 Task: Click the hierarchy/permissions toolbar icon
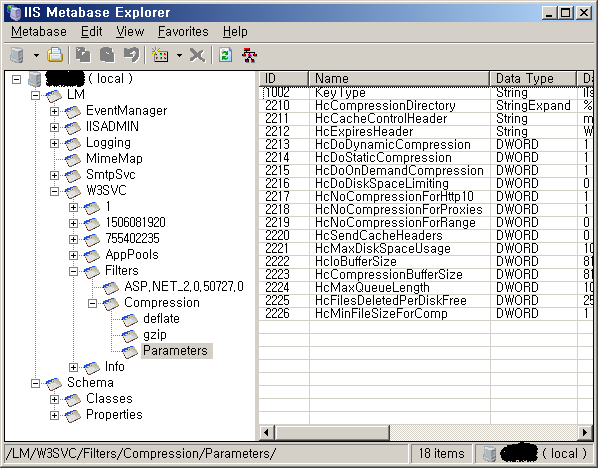click(x=249, y=55)
